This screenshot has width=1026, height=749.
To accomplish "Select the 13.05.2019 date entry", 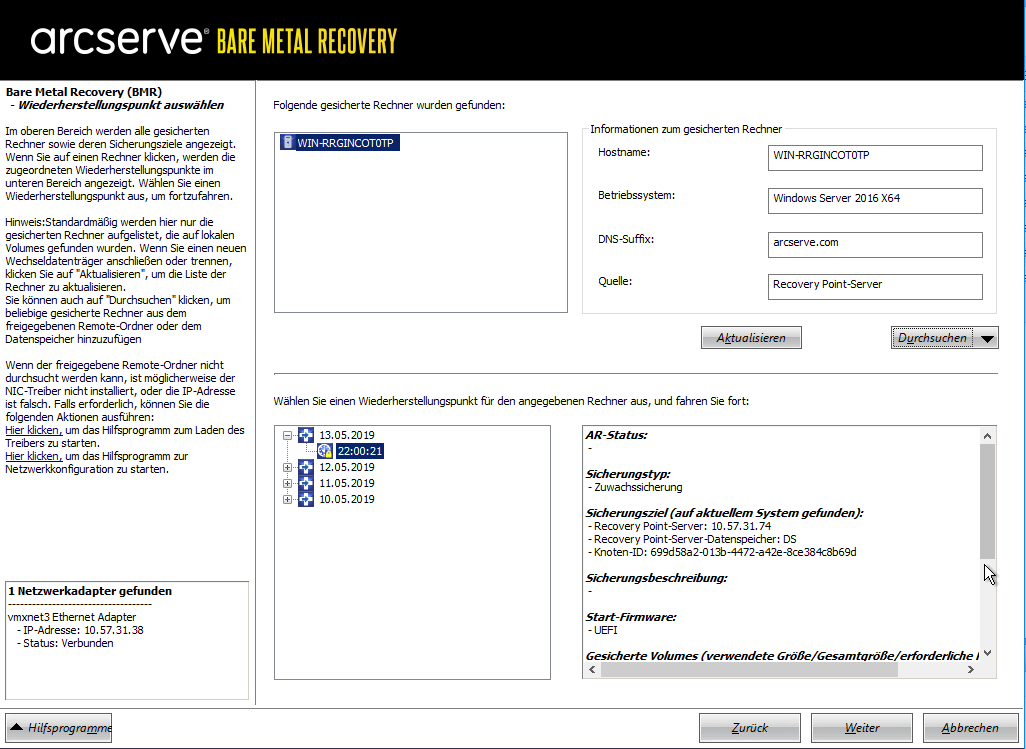I will (347, 435).
